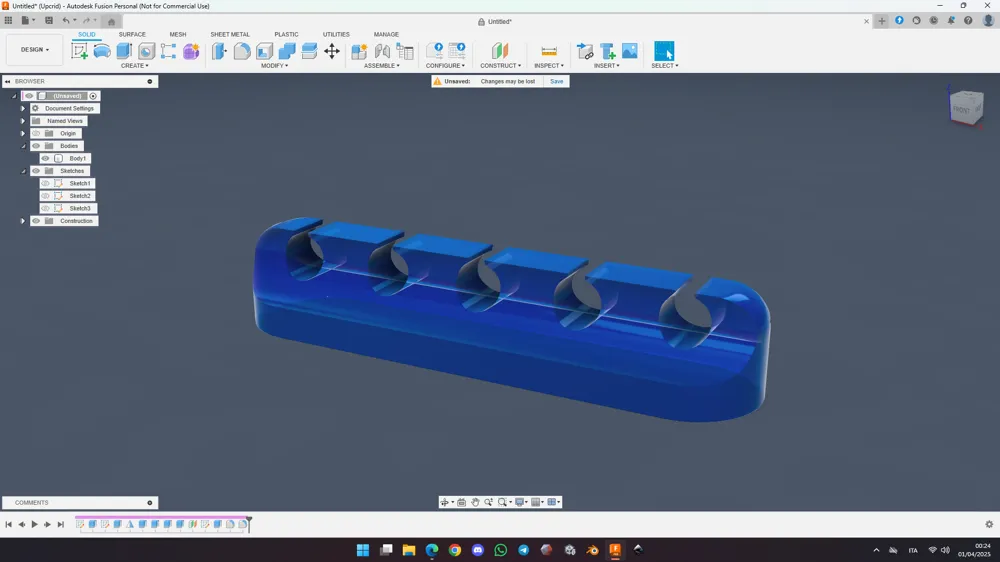This screenshot has height=562, width=1000.
Task: Activate the radio button on the Unsaved root component
Action: pyautogui.click(x=93, y=96)
